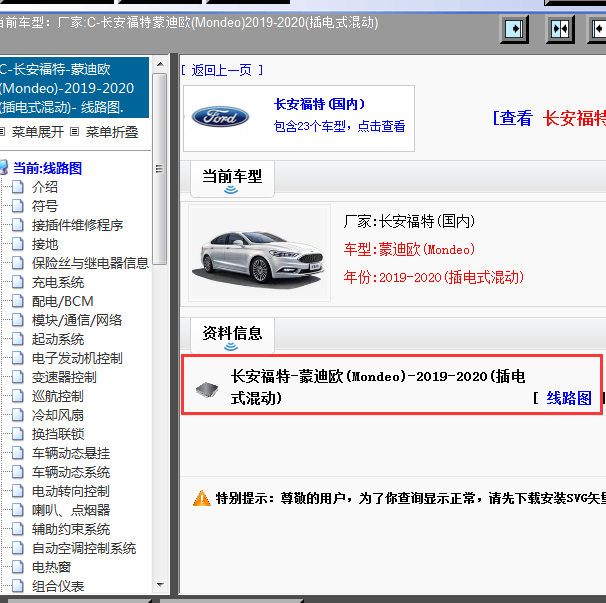Viewport: 606px width, 603px height.
Task: Open 车辆动态悬挂 tree item
Action: click(x=71, y=453)
